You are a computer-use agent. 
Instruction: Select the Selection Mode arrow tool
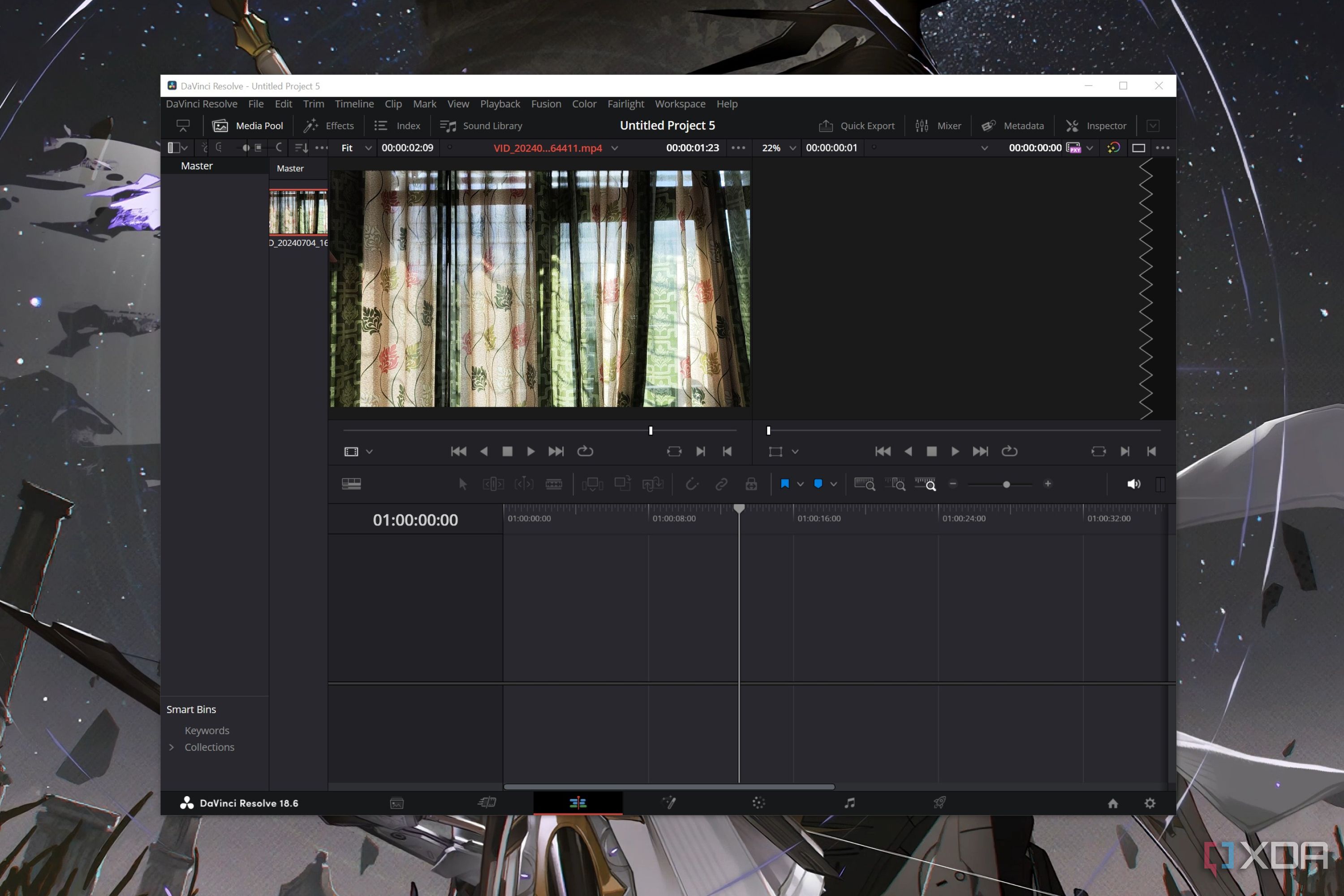click(463, 484)
